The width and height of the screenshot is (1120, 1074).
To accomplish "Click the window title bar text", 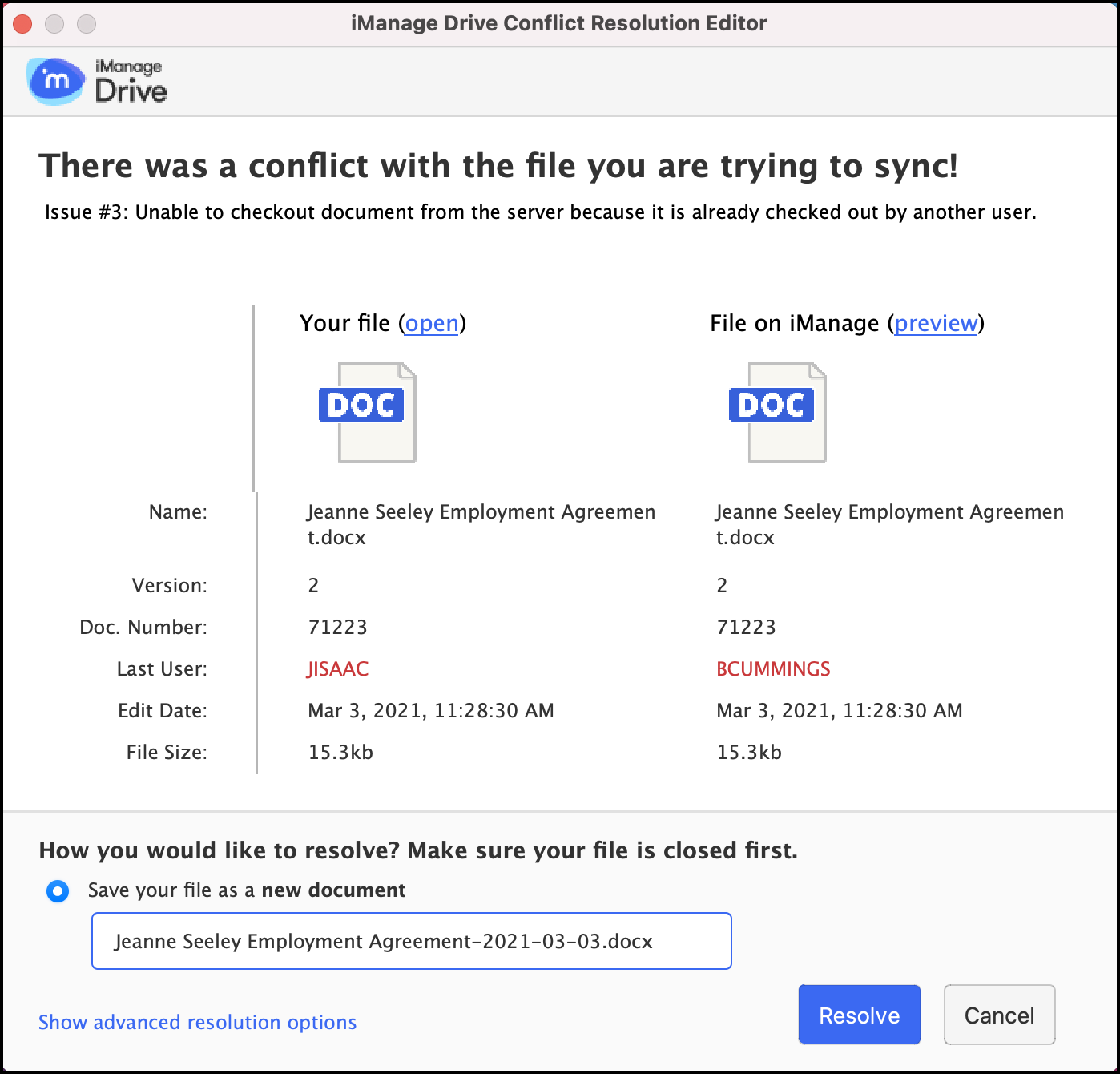I will [558, 23].
